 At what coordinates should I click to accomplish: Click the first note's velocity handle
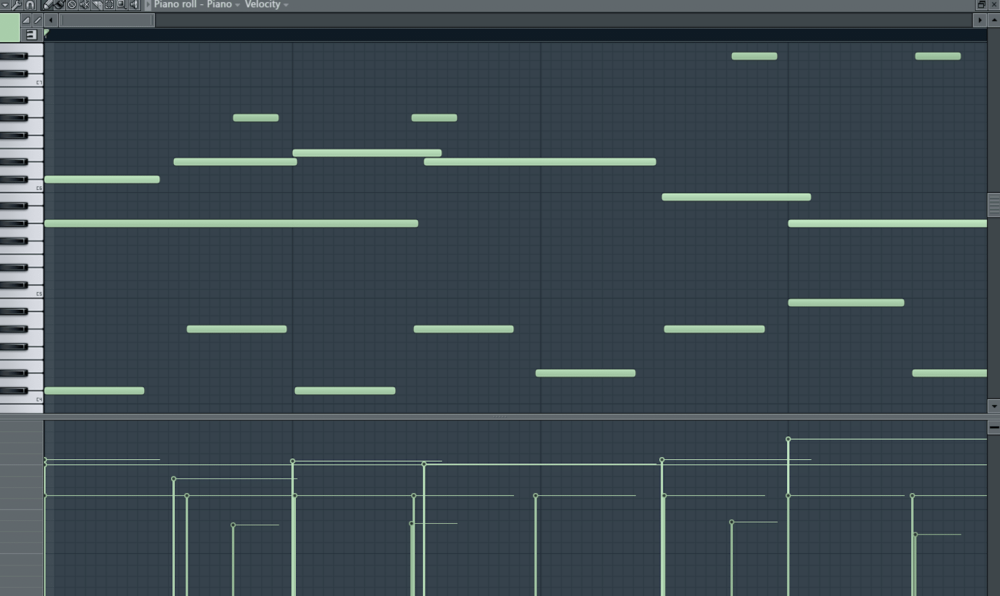46,460
